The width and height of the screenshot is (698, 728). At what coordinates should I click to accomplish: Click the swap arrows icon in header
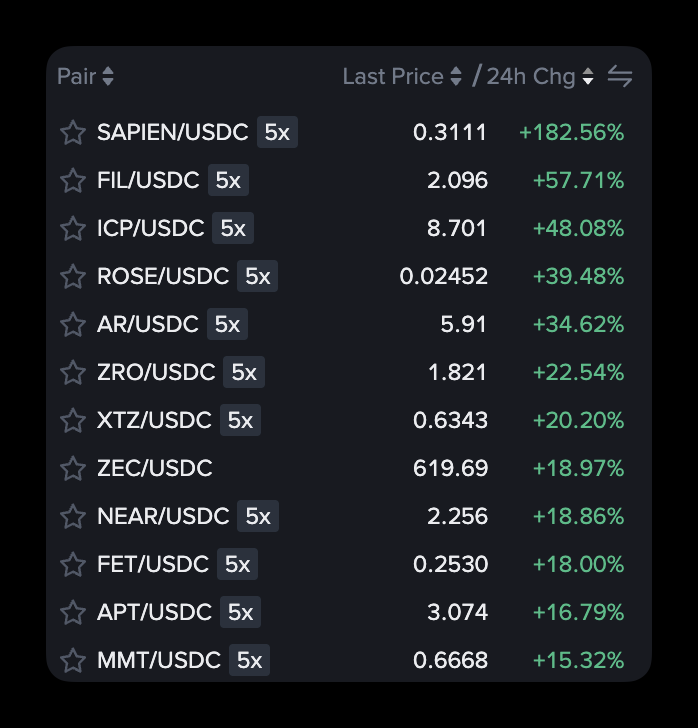[620, 77]
